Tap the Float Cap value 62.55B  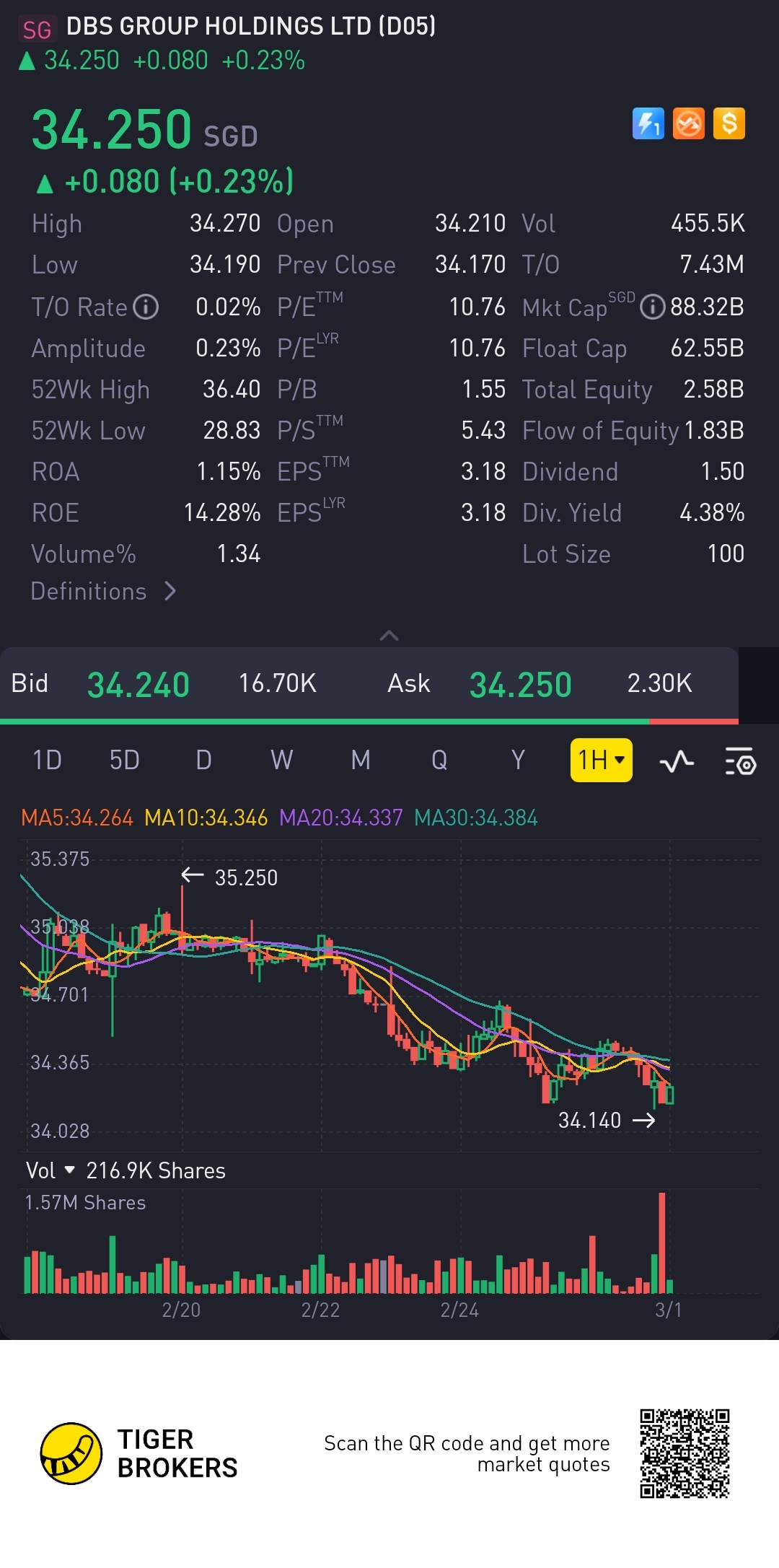708,349
